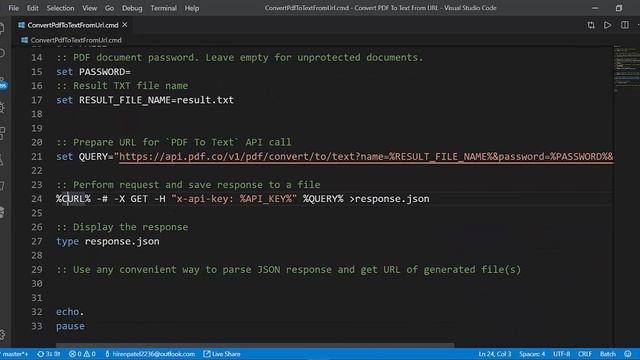Viewport: 640px width, 360px height.
Task: Open the Terminal menu
Action: pyautogui.click(x=163, y=8)
